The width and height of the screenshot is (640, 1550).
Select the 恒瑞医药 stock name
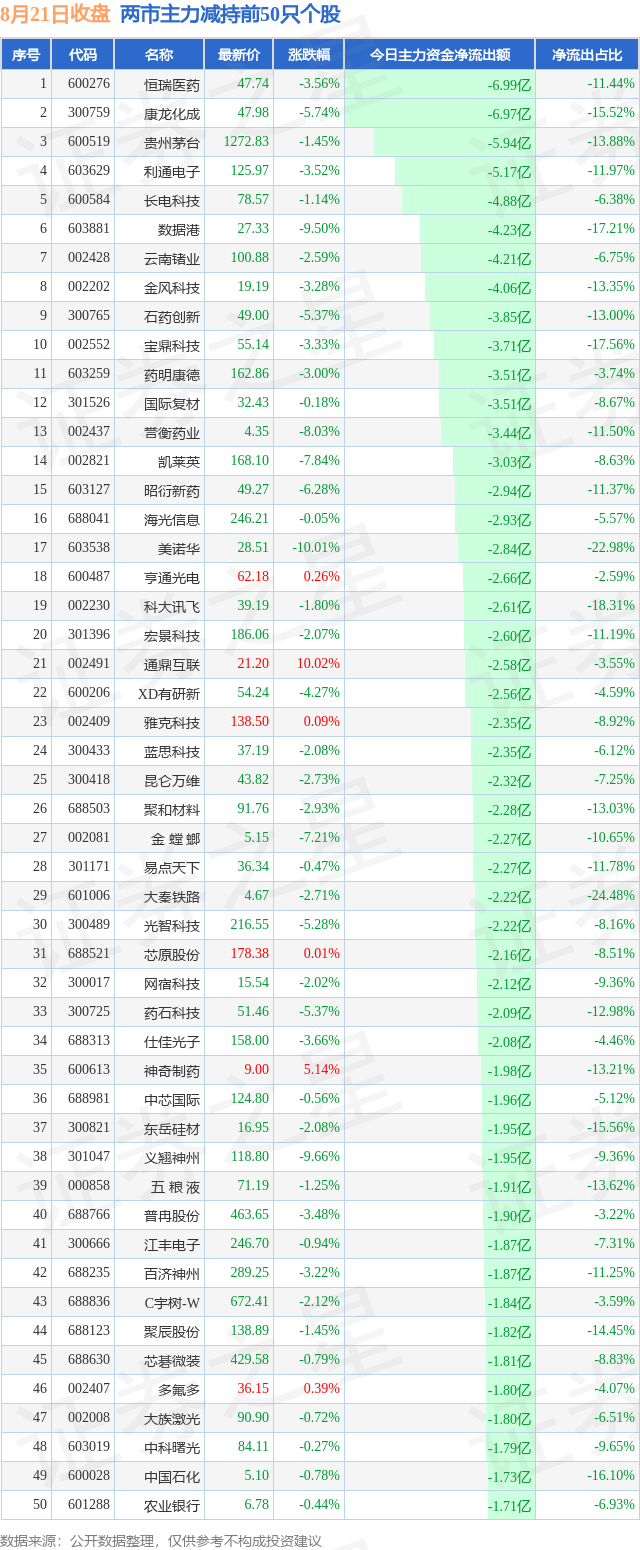coord(172,85)
